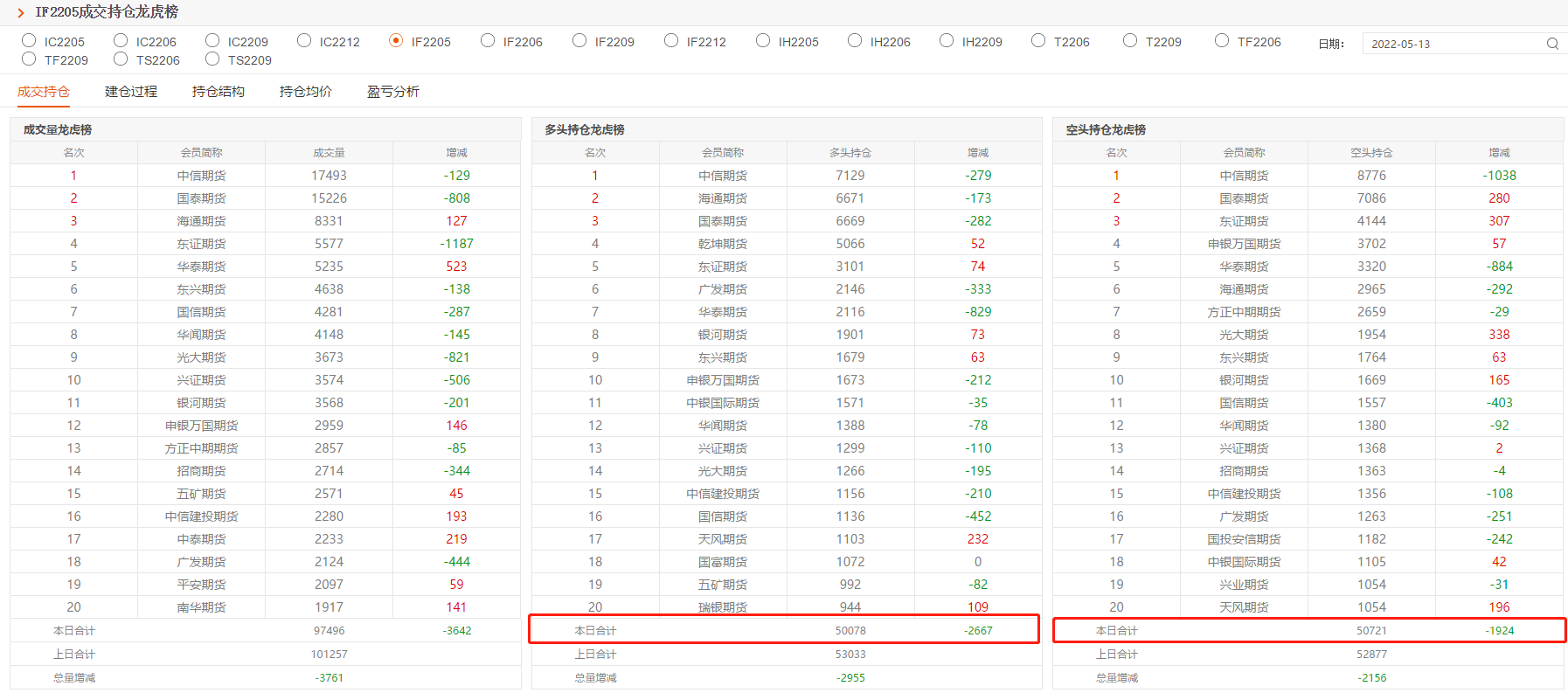Click the date input showing 2022-05-13
This screenshot has width=1568, height=693.
point(1451,44)
